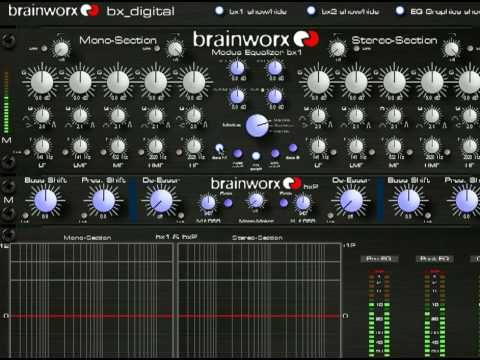Click the Pre EQ meter label button
Image resolution: width=480 pixels, height=360 pixels.
point(379,259)
